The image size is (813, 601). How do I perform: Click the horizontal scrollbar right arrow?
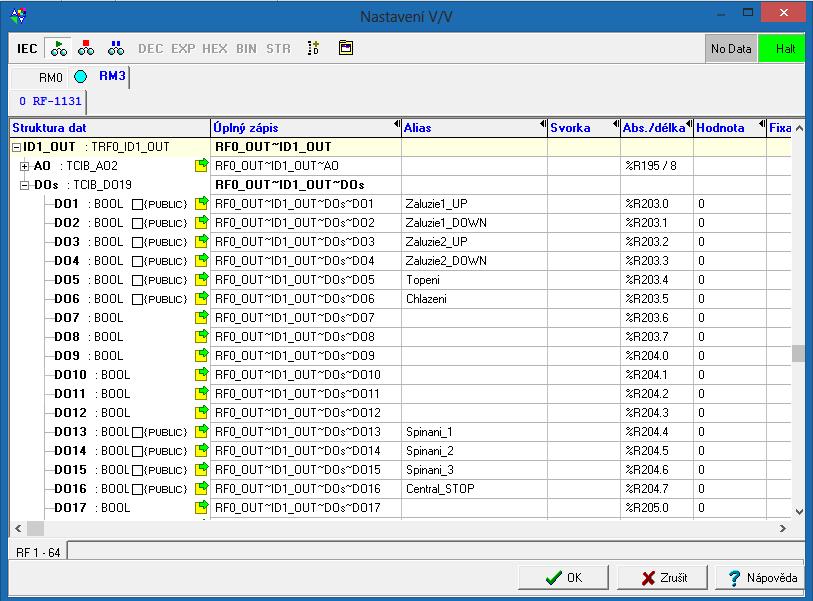coord(782,528)
